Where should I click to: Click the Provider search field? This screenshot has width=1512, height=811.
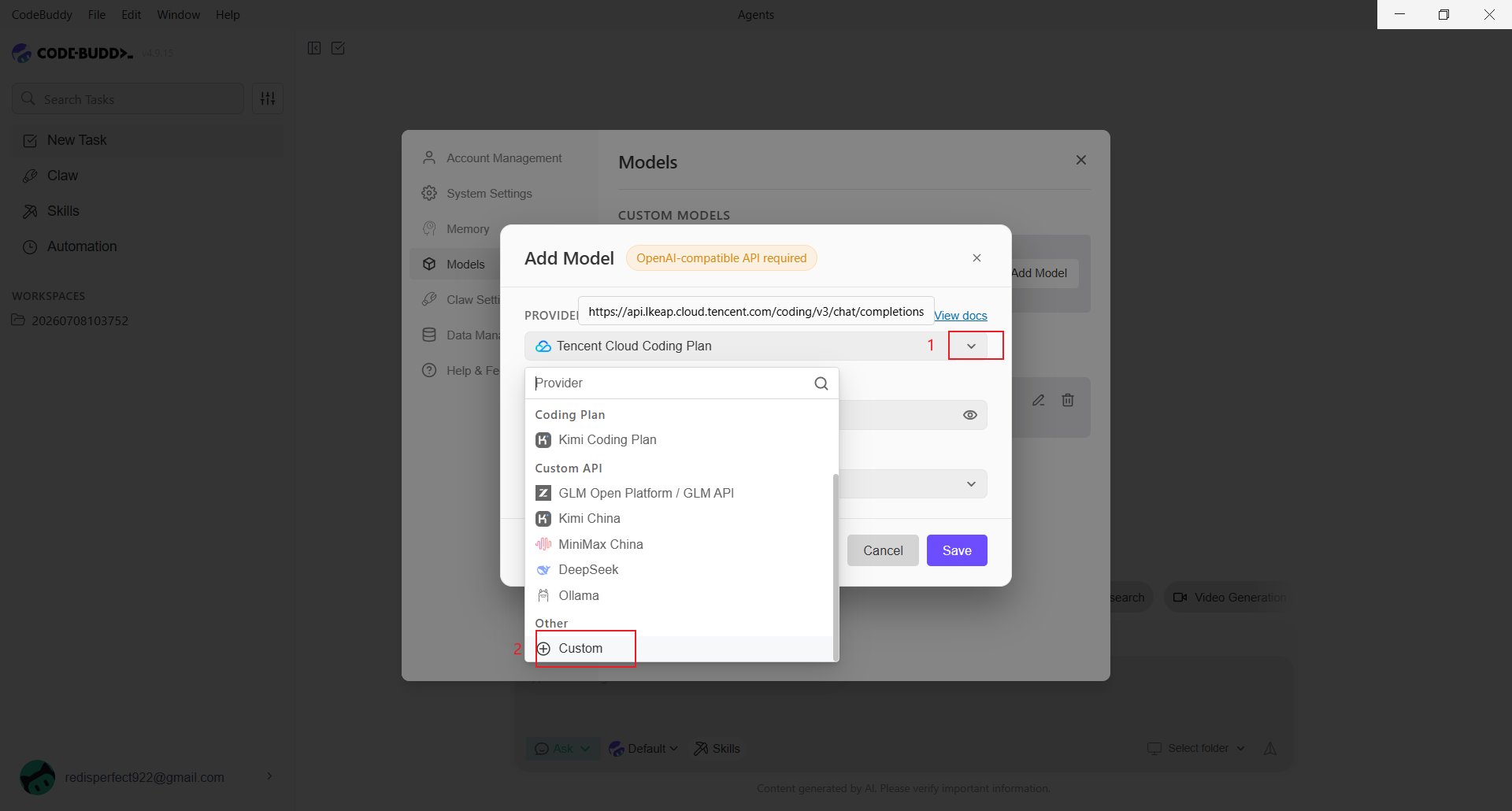(669, 383)
